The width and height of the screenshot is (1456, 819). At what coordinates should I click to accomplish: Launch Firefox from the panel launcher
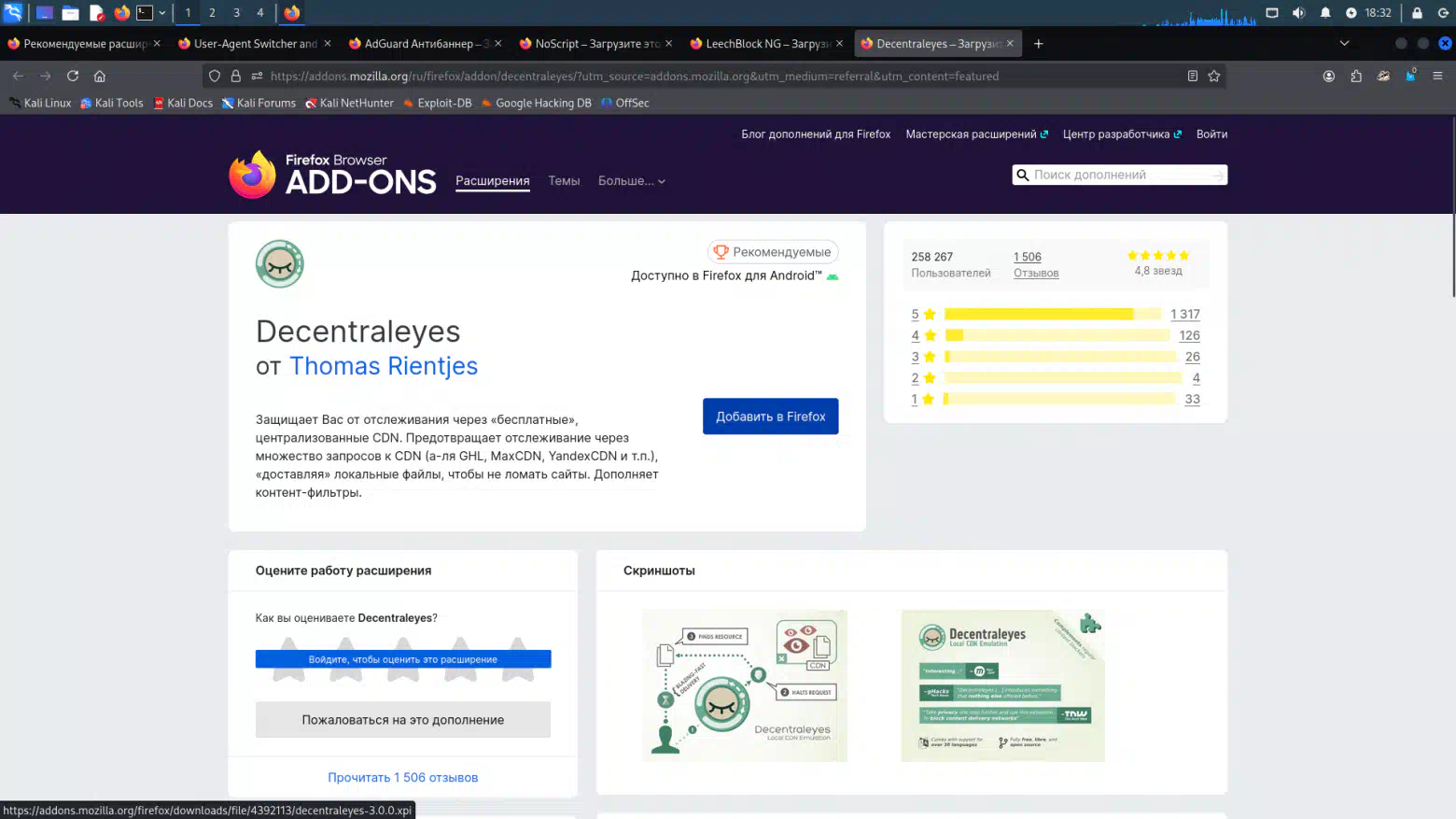click(122, 13)
